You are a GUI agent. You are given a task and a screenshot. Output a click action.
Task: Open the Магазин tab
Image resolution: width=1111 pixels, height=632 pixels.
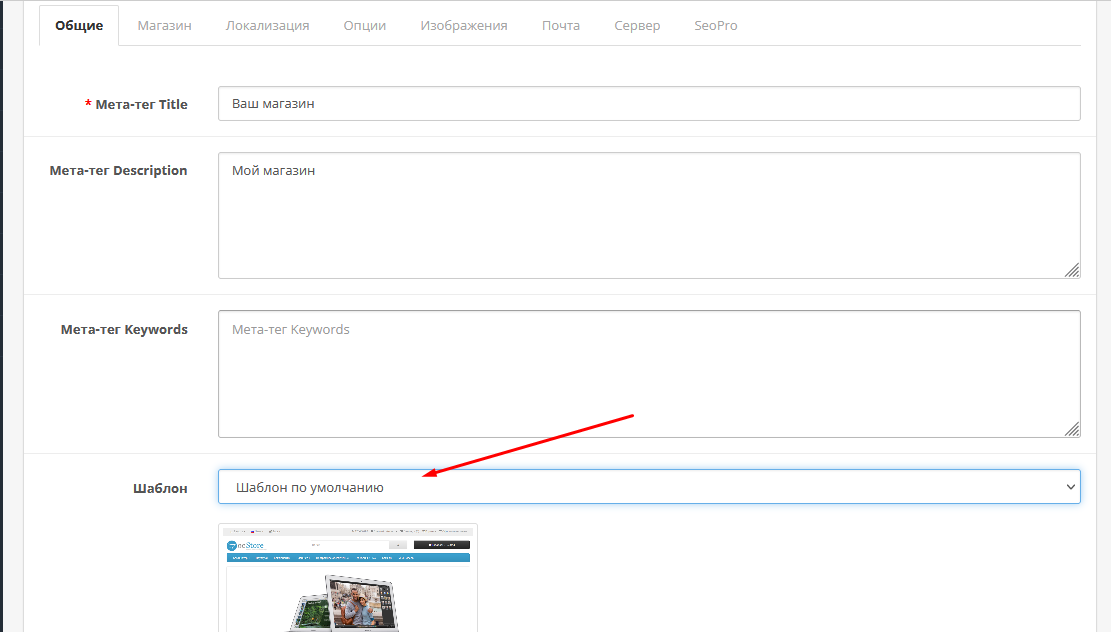coord(164,25)
